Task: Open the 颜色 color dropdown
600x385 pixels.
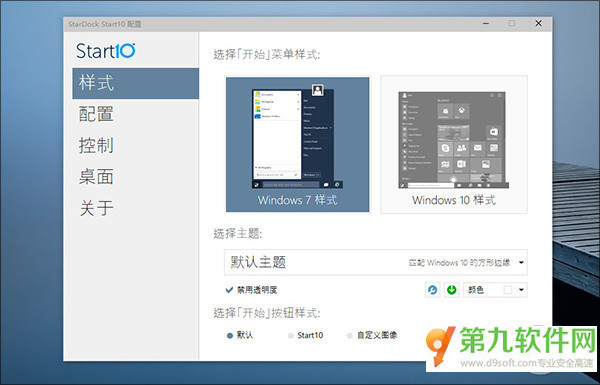Action: 496,290
